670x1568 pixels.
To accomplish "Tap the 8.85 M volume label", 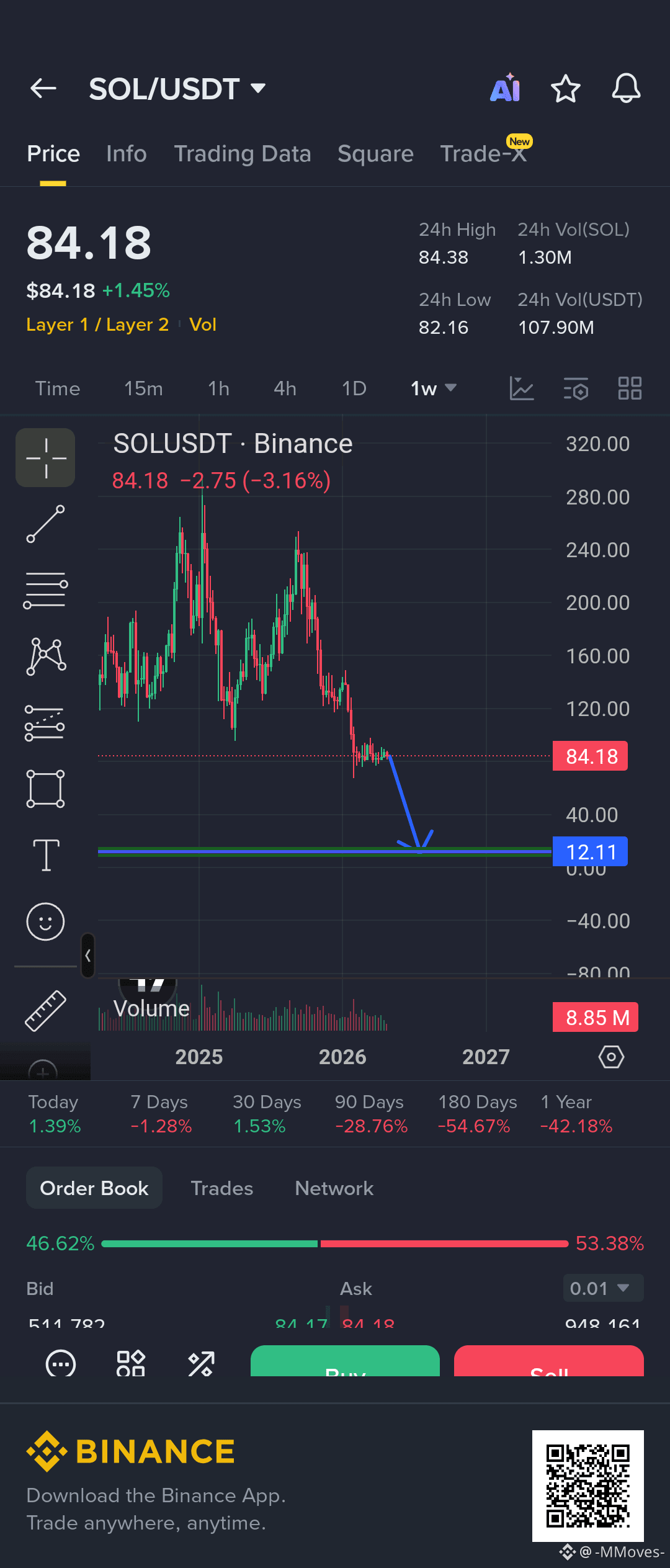I will click(596, 1018).
